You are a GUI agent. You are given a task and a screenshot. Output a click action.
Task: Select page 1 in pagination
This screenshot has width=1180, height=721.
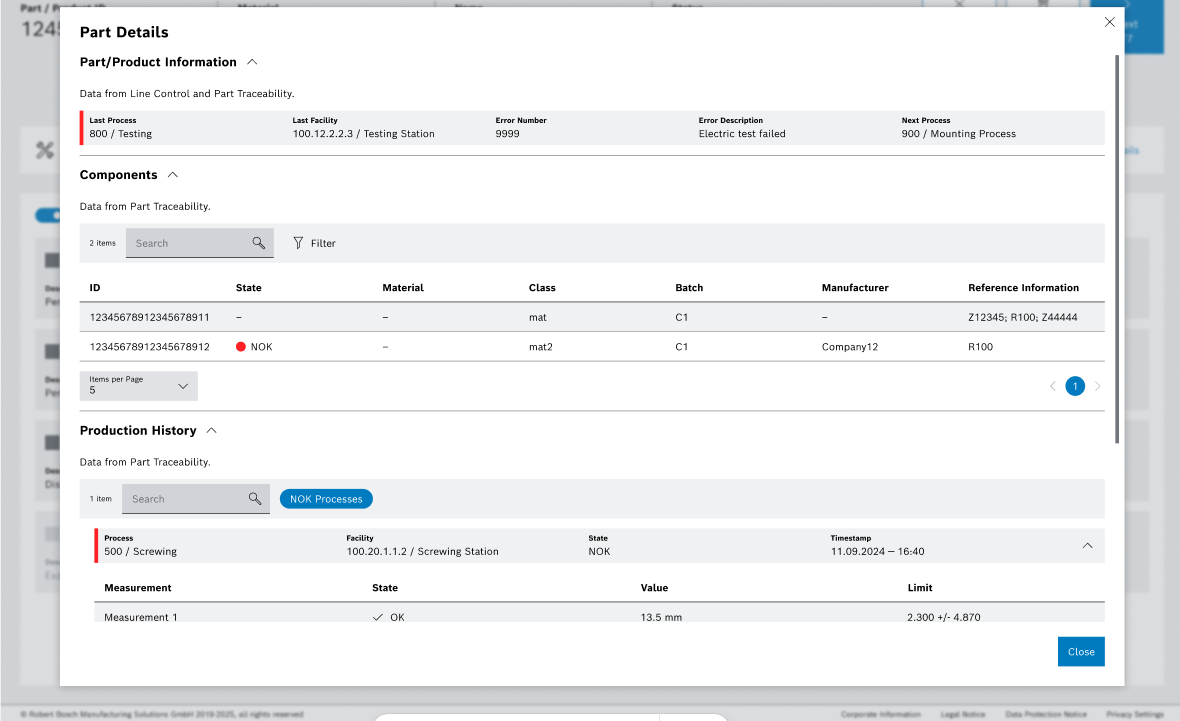click(1075, 386)
